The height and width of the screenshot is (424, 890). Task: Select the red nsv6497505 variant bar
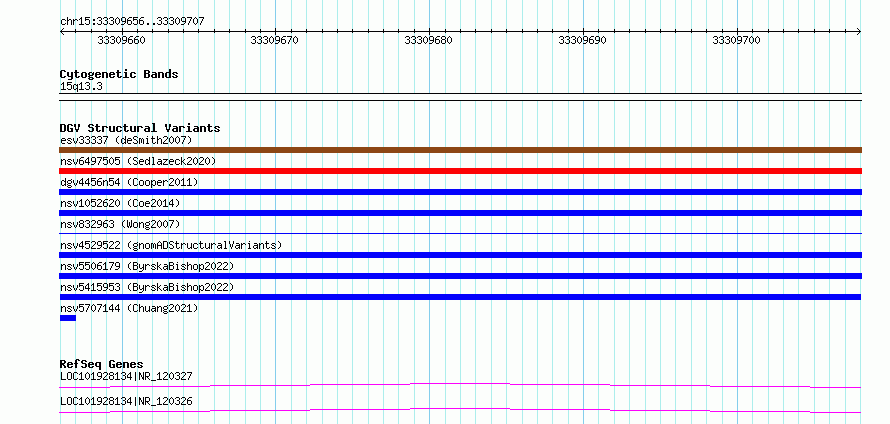(x=460, y=171)
